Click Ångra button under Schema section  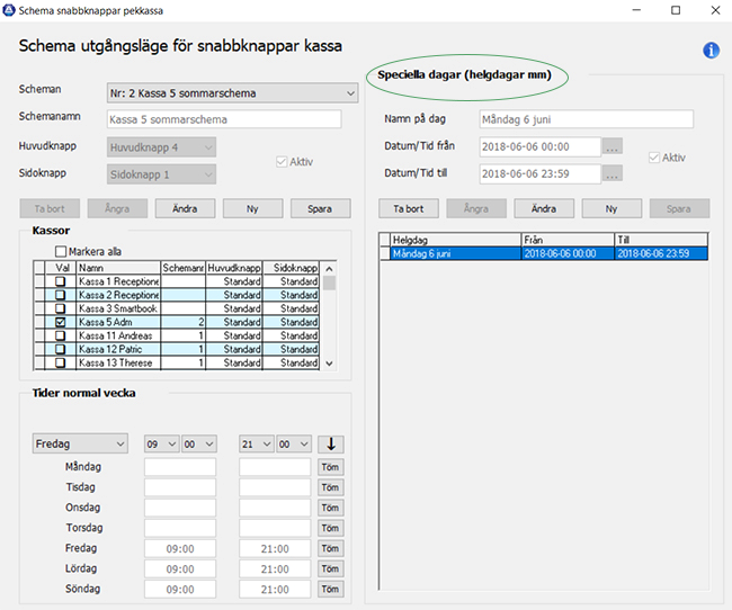click(117, 209)
